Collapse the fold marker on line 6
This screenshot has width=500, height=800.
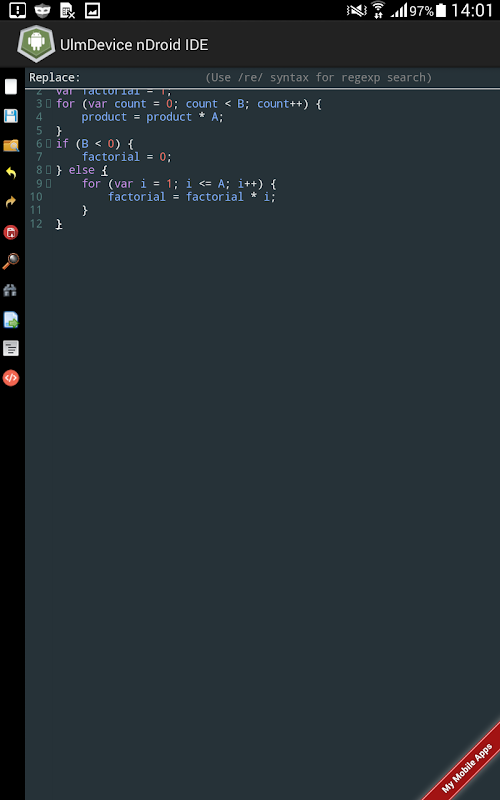pyautogui.click(x=48, y=143)
